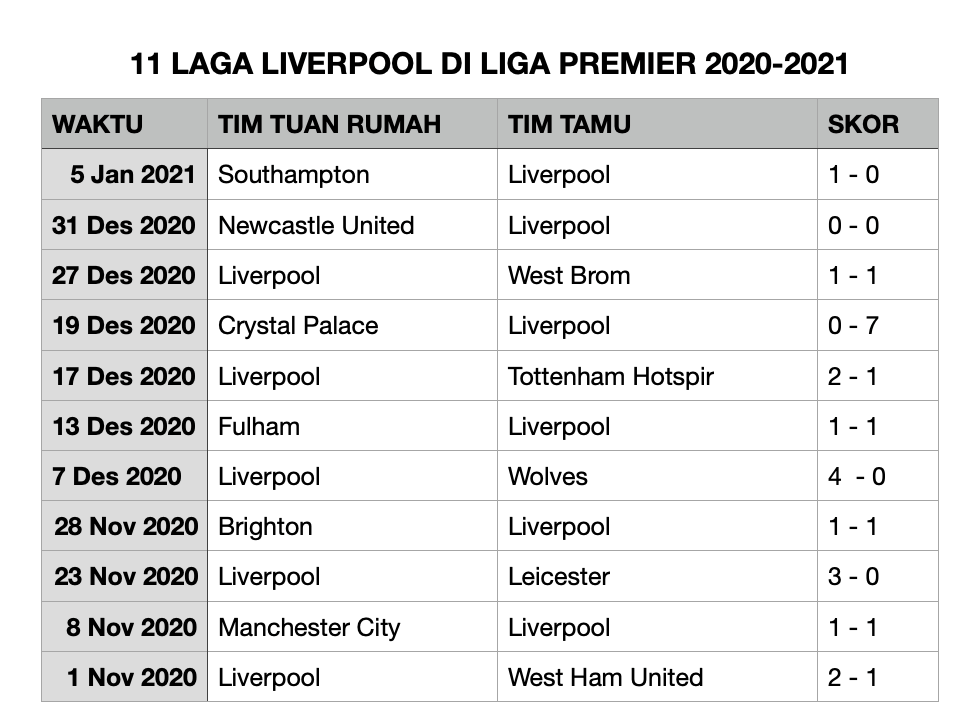The width and height of the screenshot is (964, 722).
Task: Click the Tottenham Hotspir cell
Action: pos(610,377)
